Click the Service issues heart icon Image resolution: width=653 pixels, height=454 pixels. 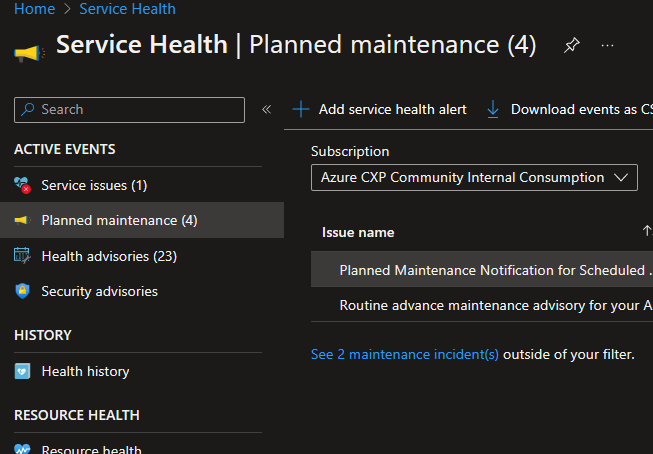[x=22, y=185]
